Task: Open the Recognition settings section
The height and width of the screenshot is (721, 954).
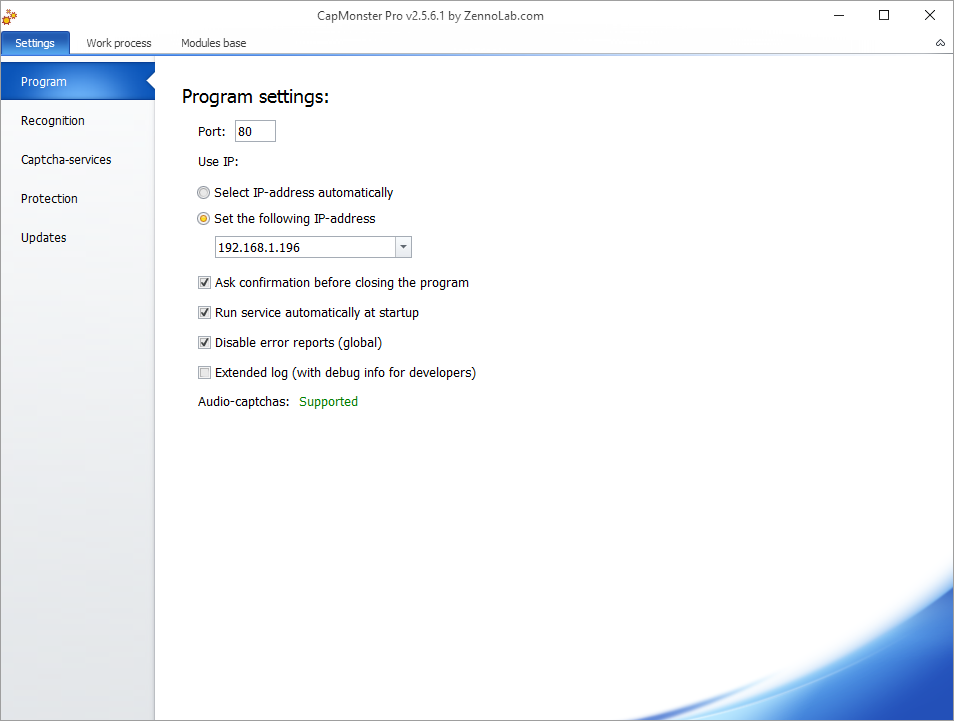Action: (x=78, y=120)
